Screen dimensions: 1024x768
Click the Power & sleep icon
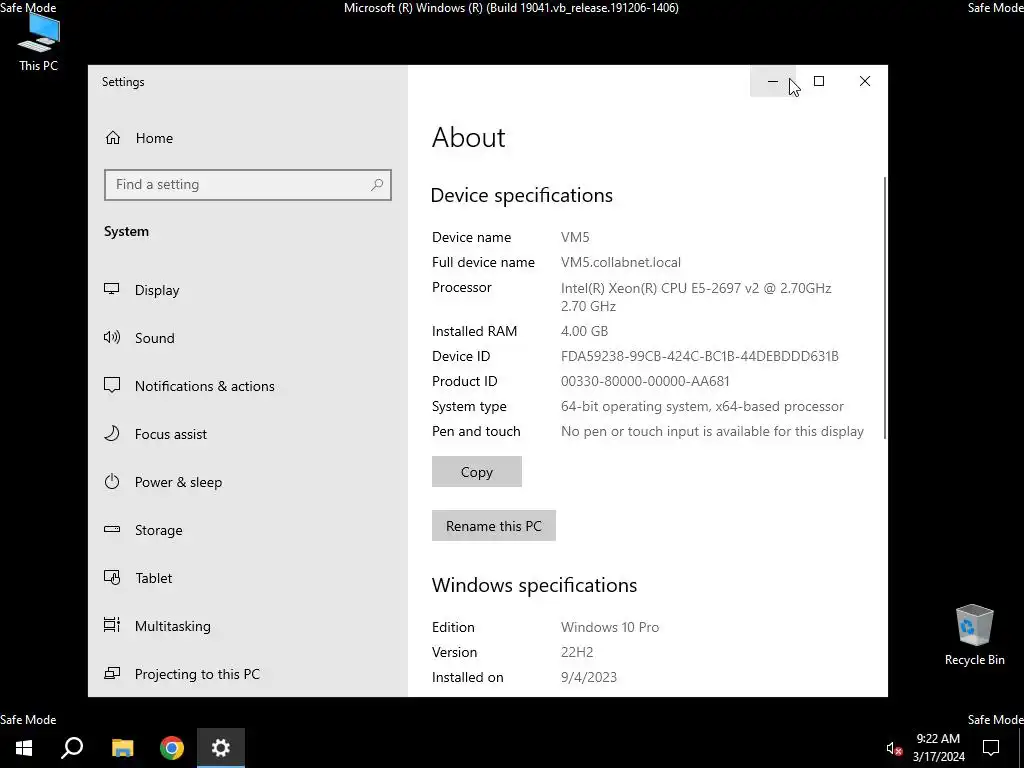[x=112, y=482]
